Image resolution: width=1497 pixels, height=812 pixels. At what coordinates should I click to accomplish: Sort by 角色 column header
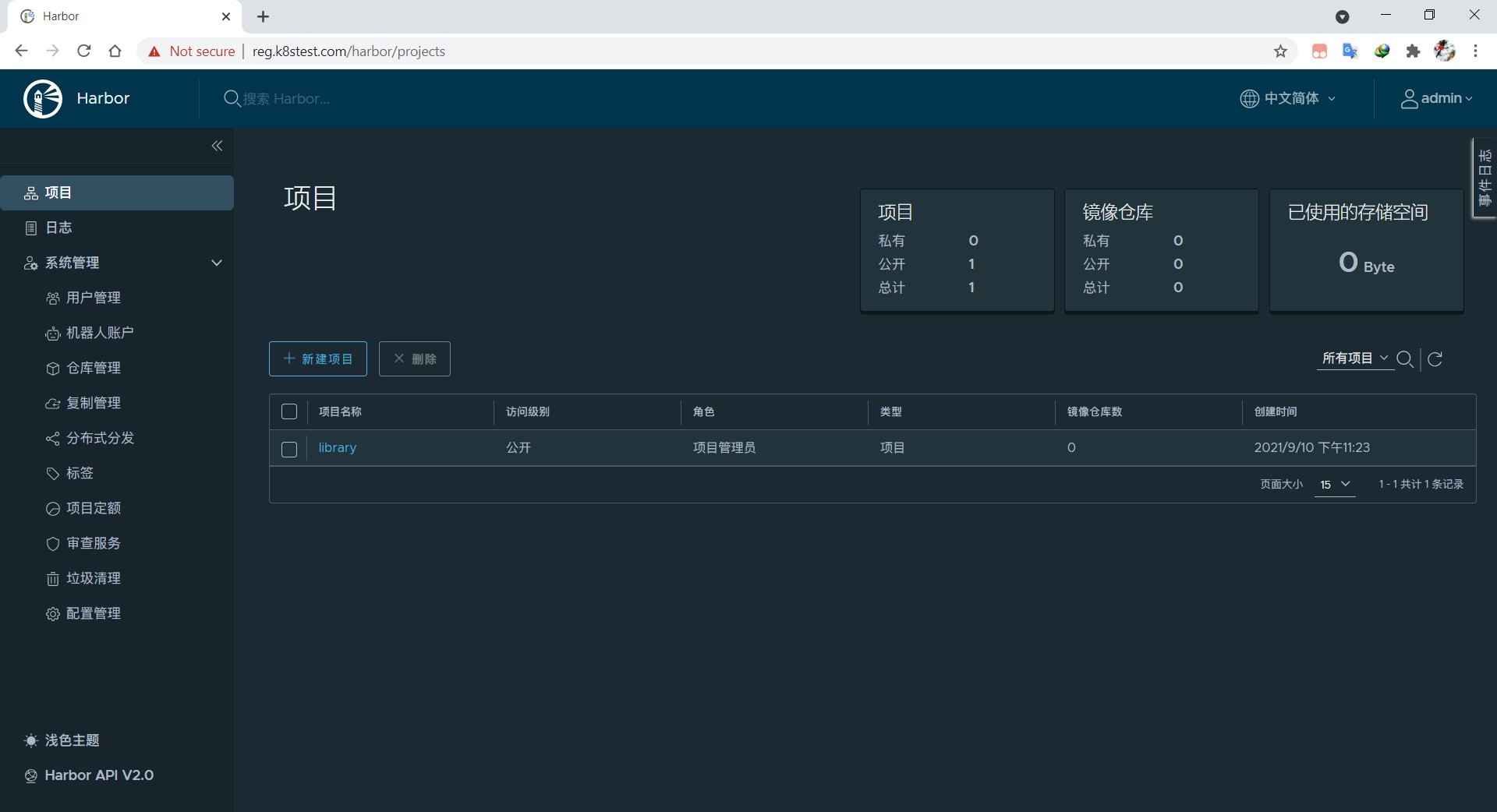coord(703,411)
